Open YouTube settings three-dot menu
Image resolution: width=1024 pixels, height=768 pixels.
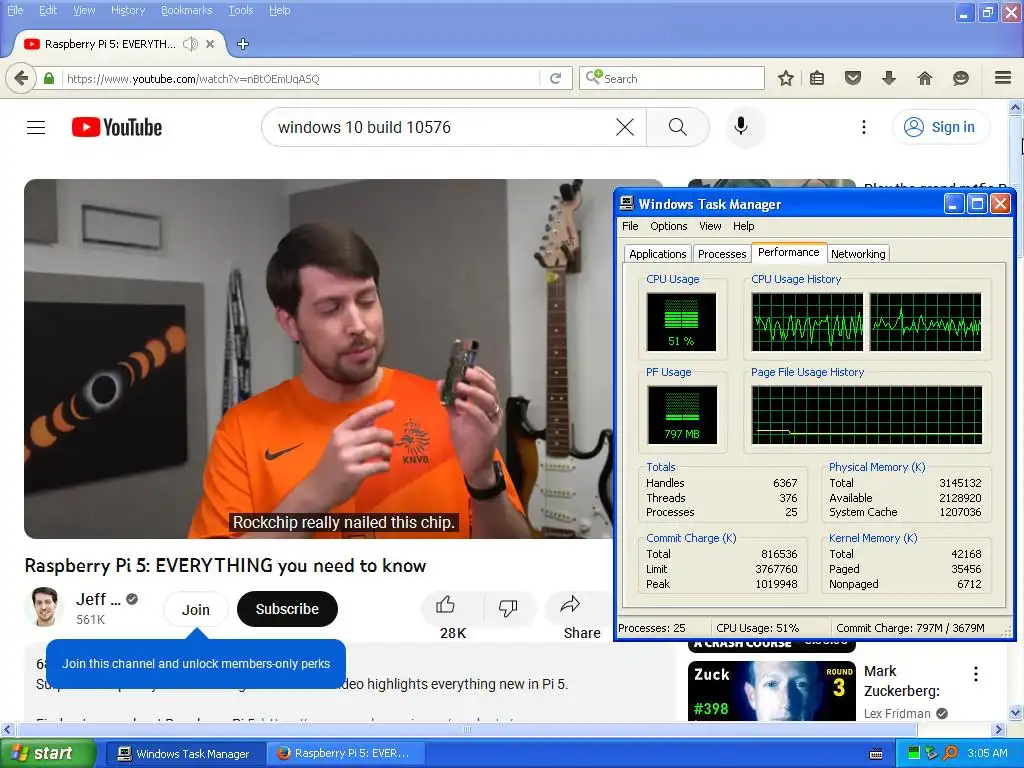(x=864, y=127)
